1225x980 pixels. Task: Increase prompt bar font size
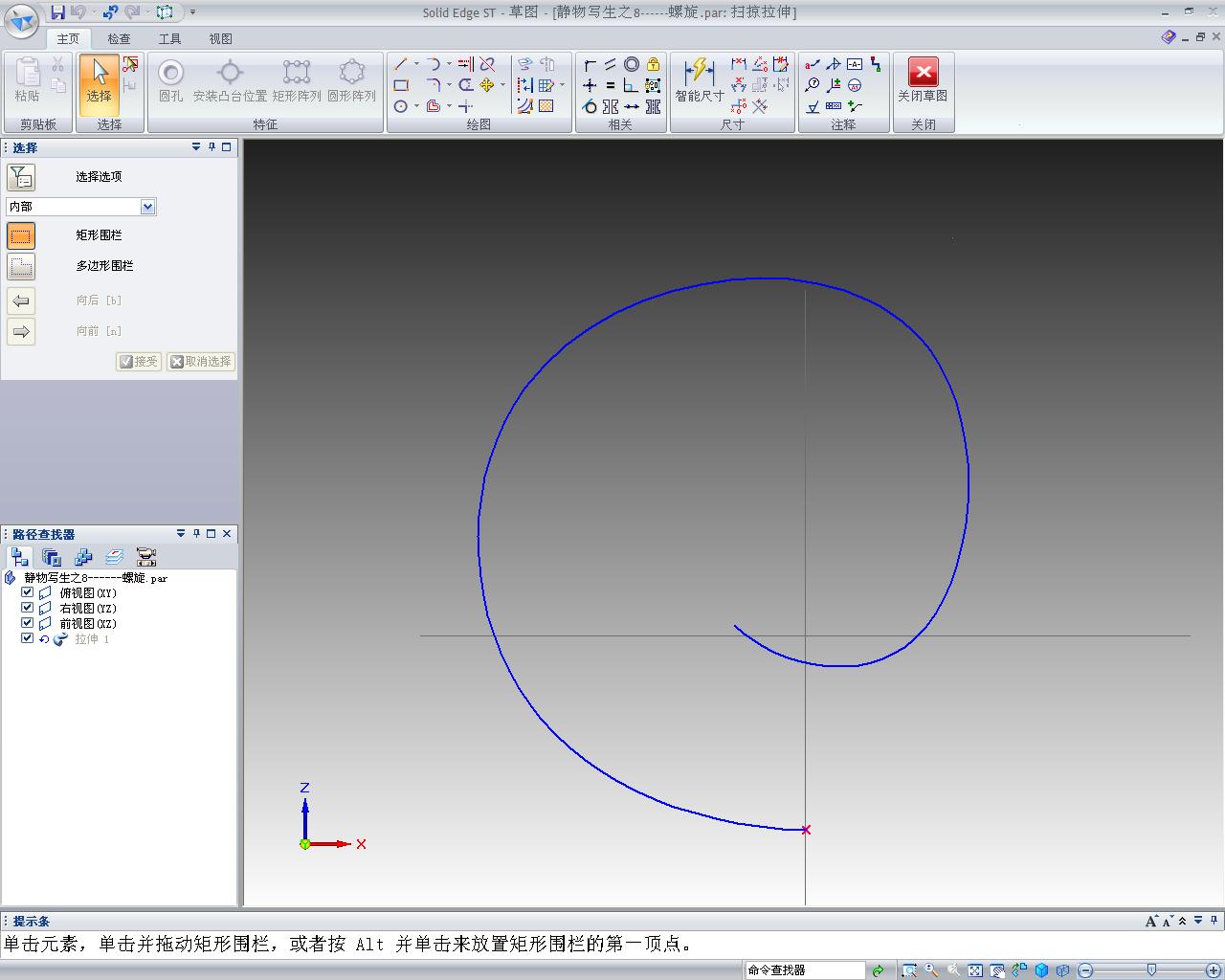pyautogui.click(x=1151, y=922)
